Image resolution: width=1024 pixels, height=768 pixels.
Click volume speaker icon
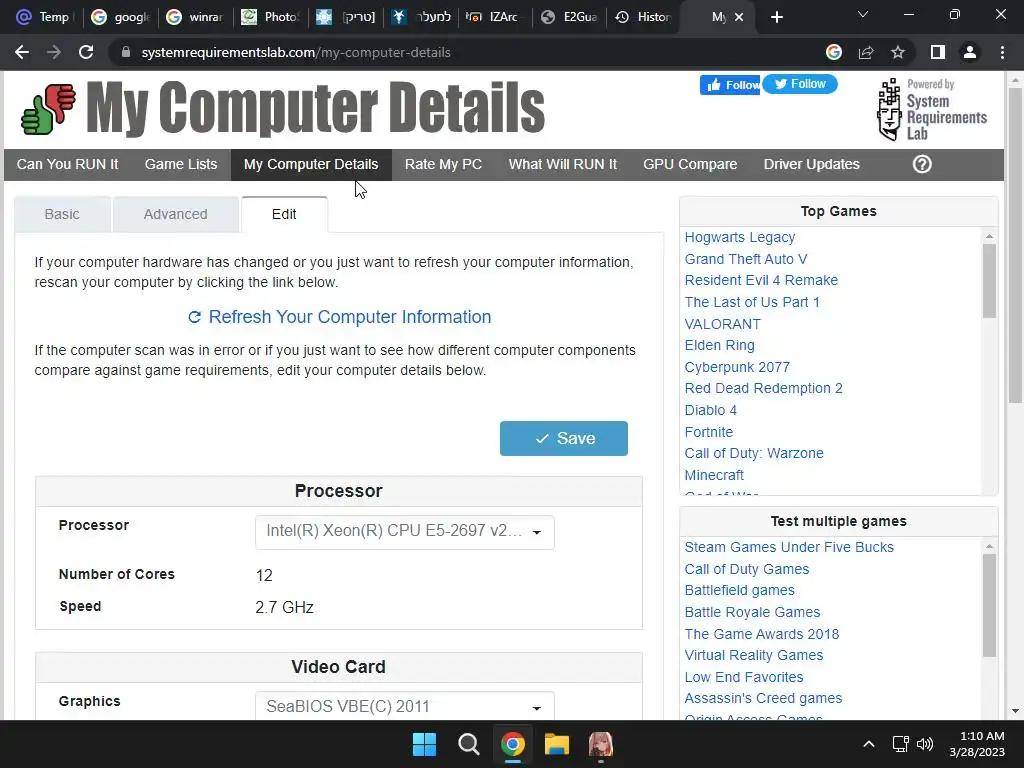(x=925, y=744)
